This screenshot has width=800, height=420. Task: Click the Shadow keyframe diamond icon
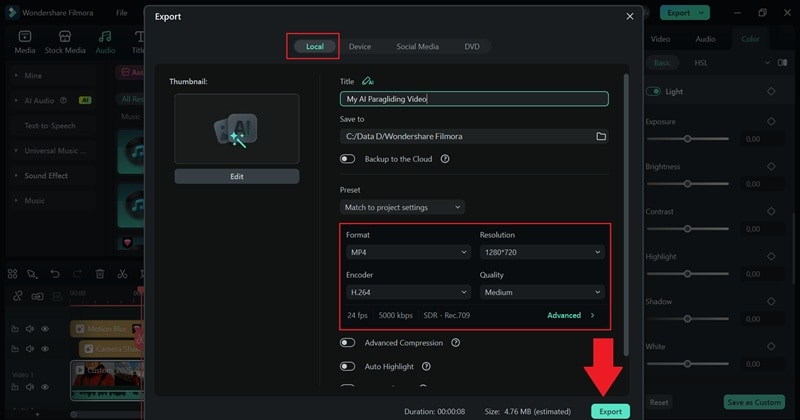[771, 301]
